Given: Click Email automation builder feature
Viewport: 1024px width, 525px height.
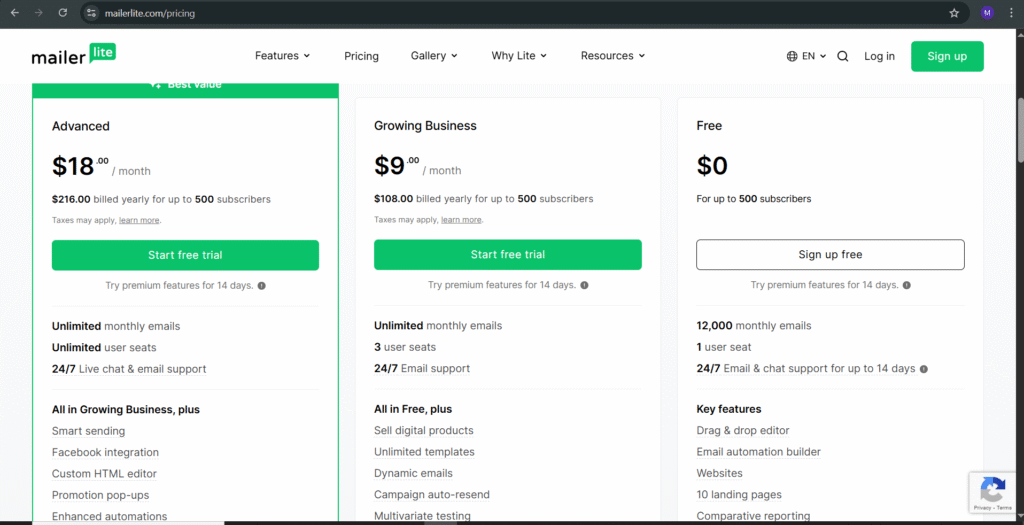Looking at the screenshot, I should point(758,452).
